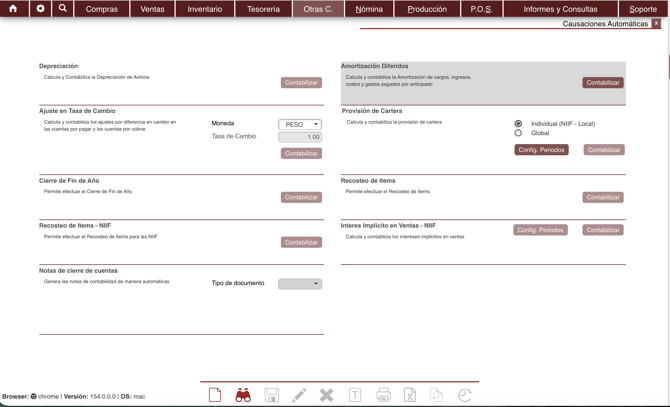Go to the home screen icon

[x=13, y=9]
